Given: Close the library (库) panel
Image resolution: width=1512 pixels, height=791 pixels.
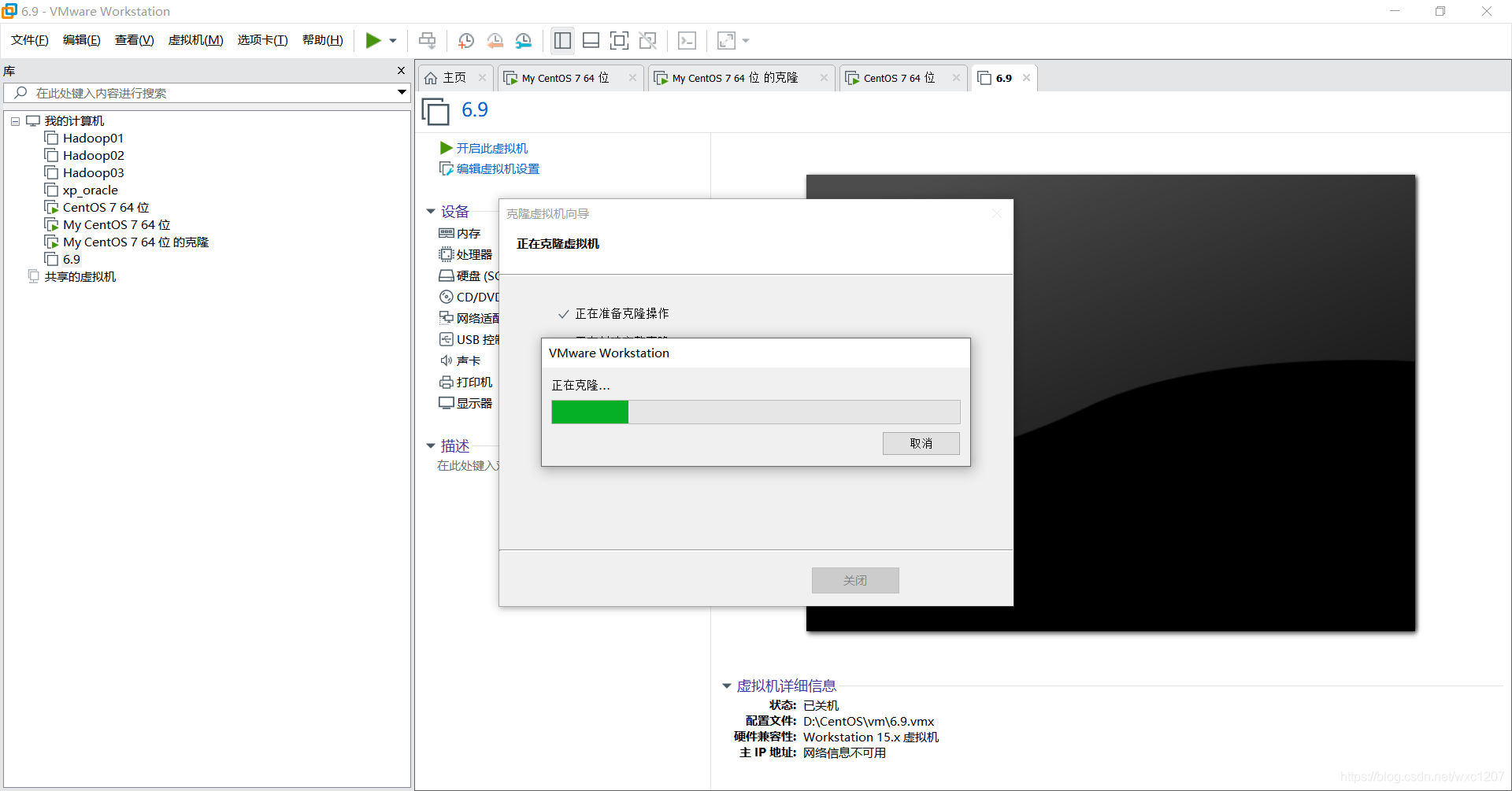Looking at the screenshot, I should (401, 71).
